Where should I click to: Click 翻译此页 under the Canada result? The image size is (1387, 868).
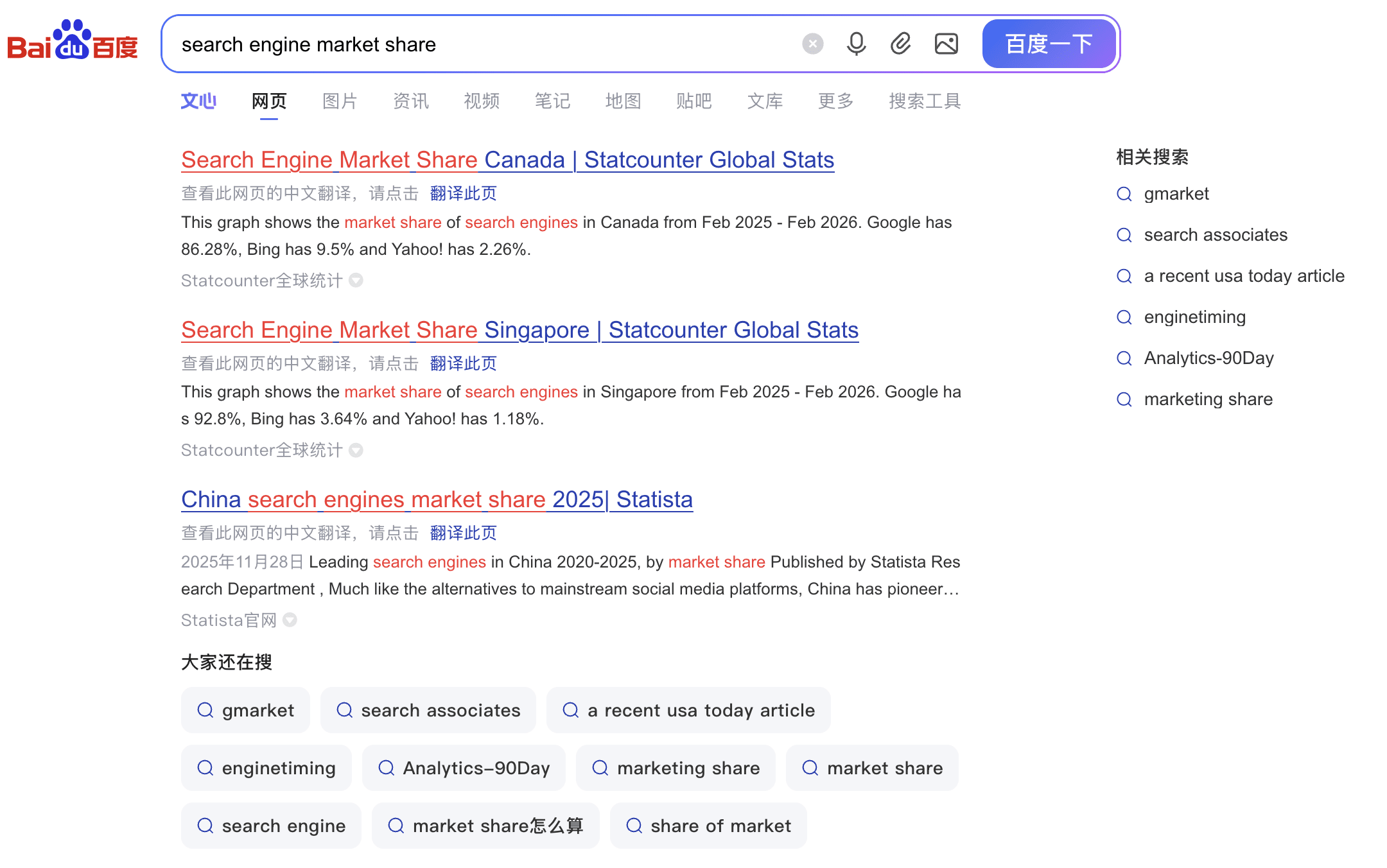tap(463, 193)
